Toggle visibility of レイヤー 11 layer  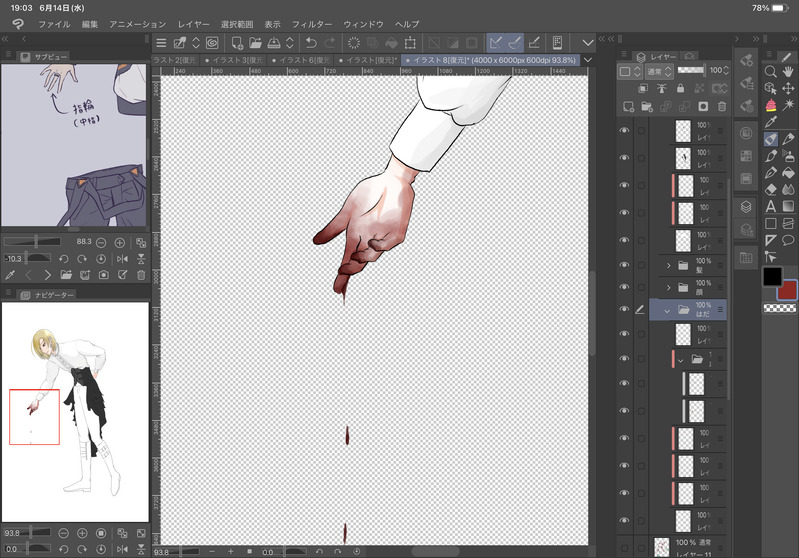pyautogui.click(x=624, y=548)
